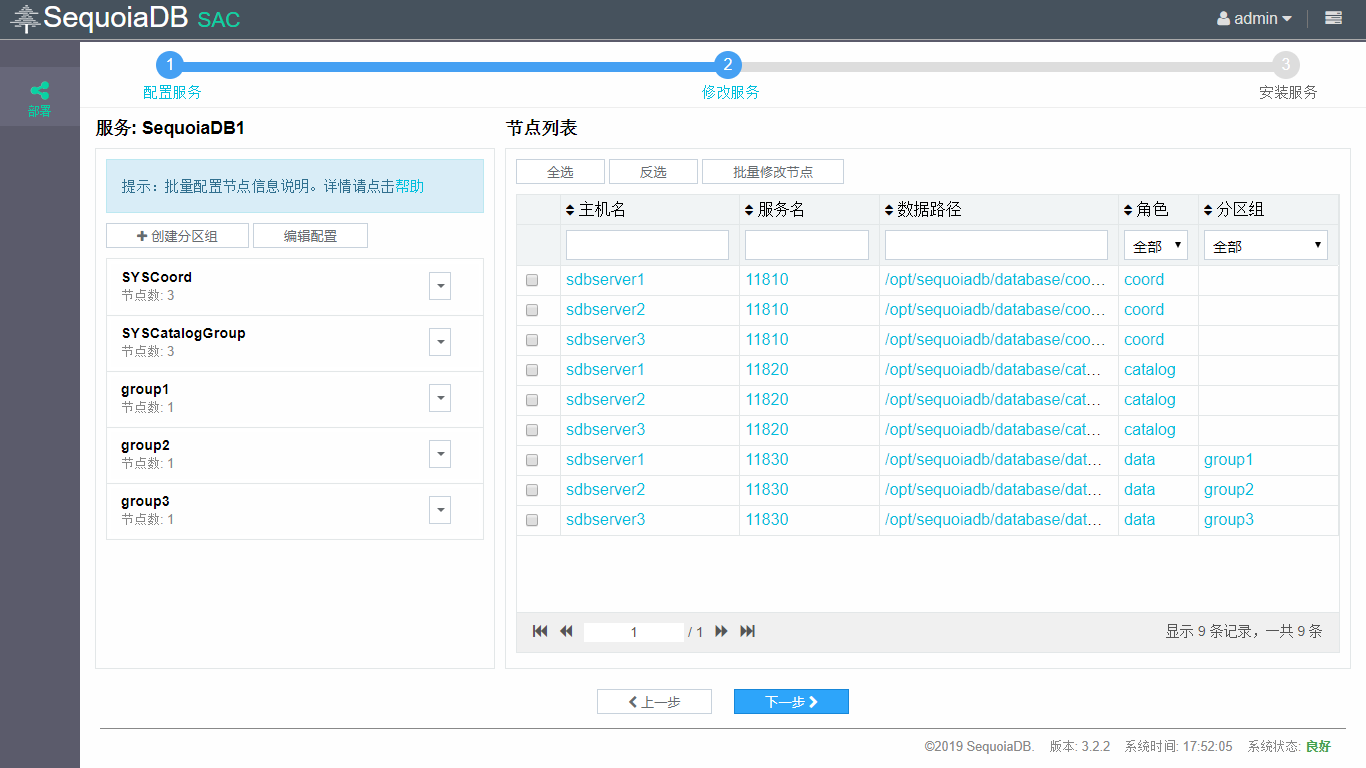Expand the SYSCatalogGroup dropdown

tap(440, 342)
